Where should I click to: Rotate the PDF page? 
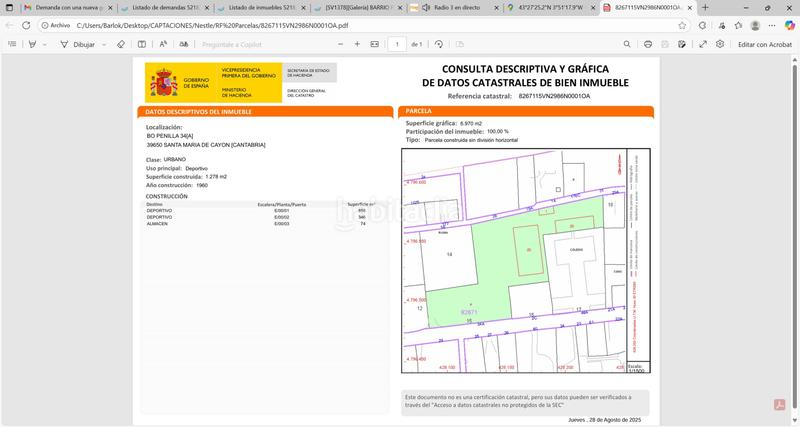click(437, 44)
